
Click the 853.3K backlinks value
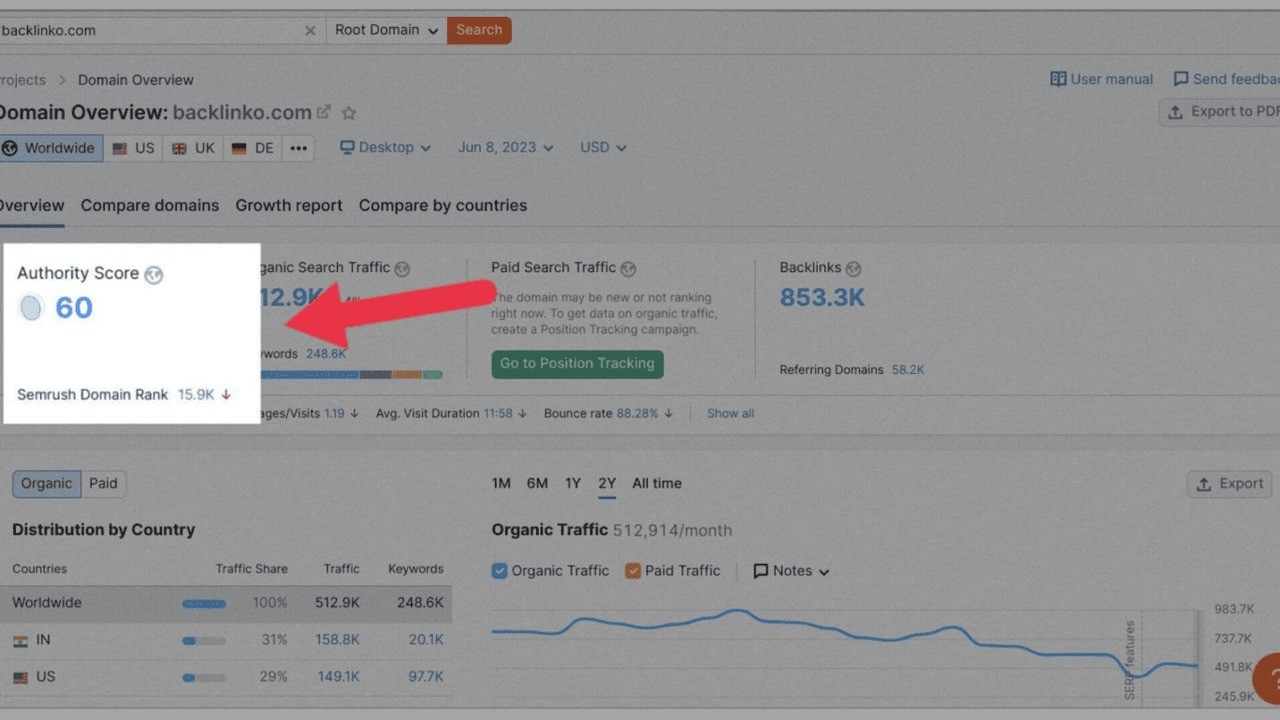[822, 297]
